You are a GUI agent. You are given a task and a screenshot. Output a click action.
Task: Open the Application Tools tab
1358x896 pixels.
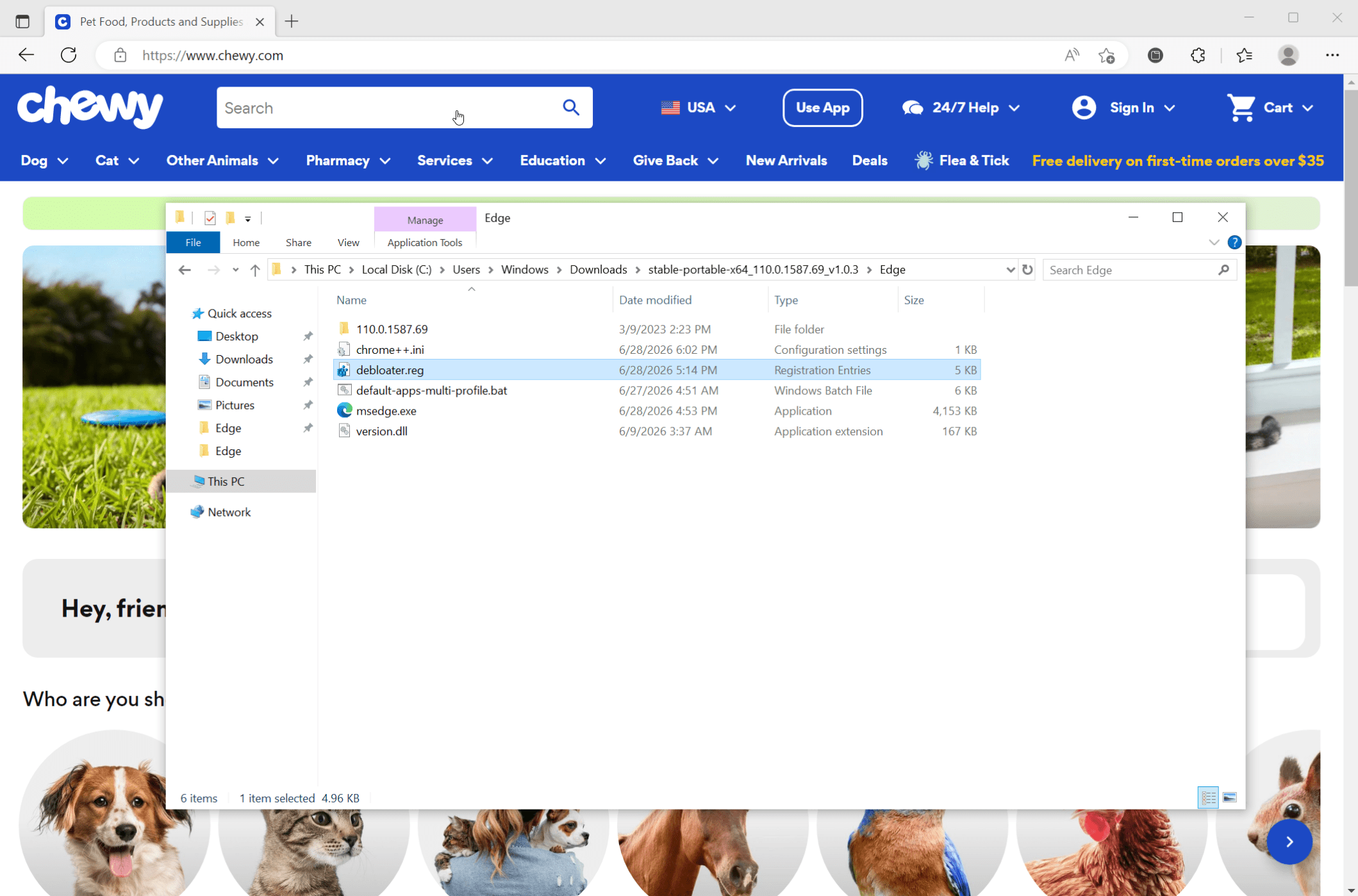point(425,242)
